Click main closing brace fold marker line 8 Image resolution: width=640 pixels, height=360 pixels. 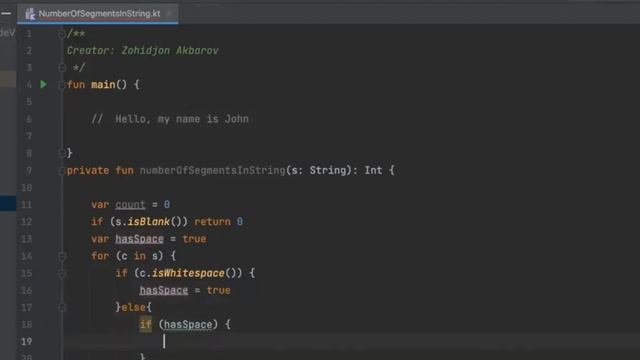[x=62, y=153]
